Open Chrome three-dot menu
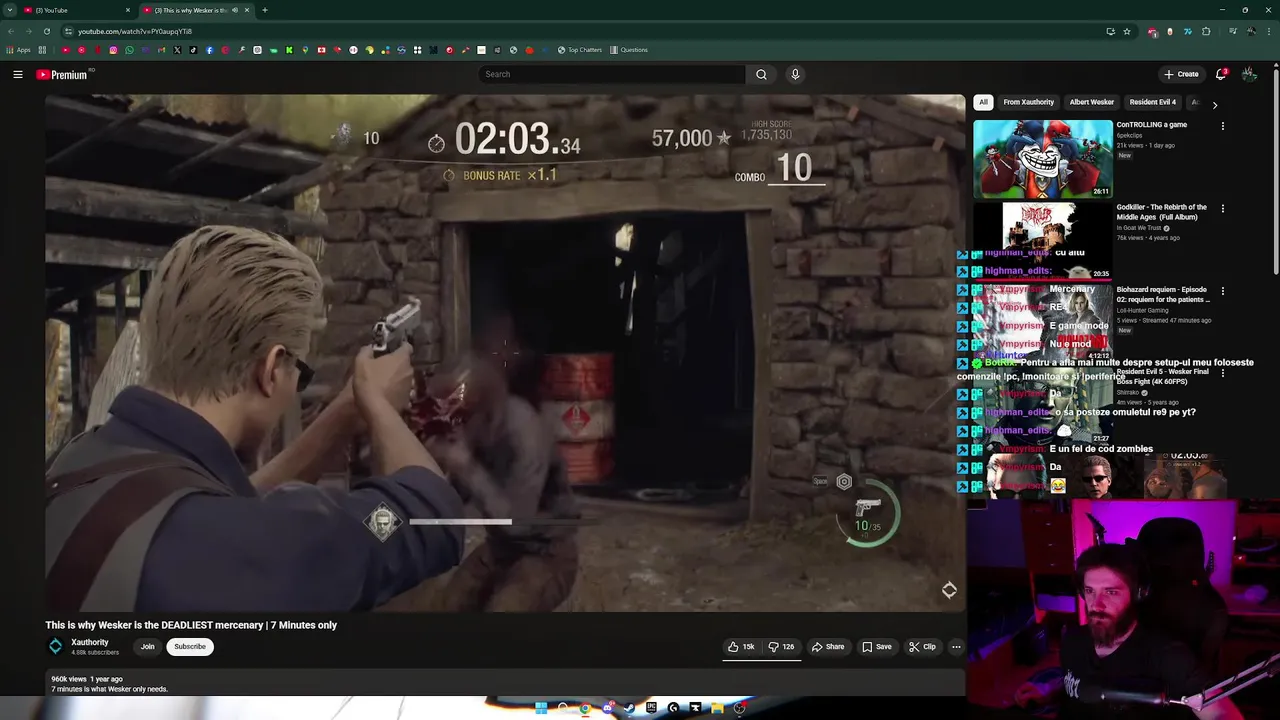The image size is (1280, 720). point(1269,31)
